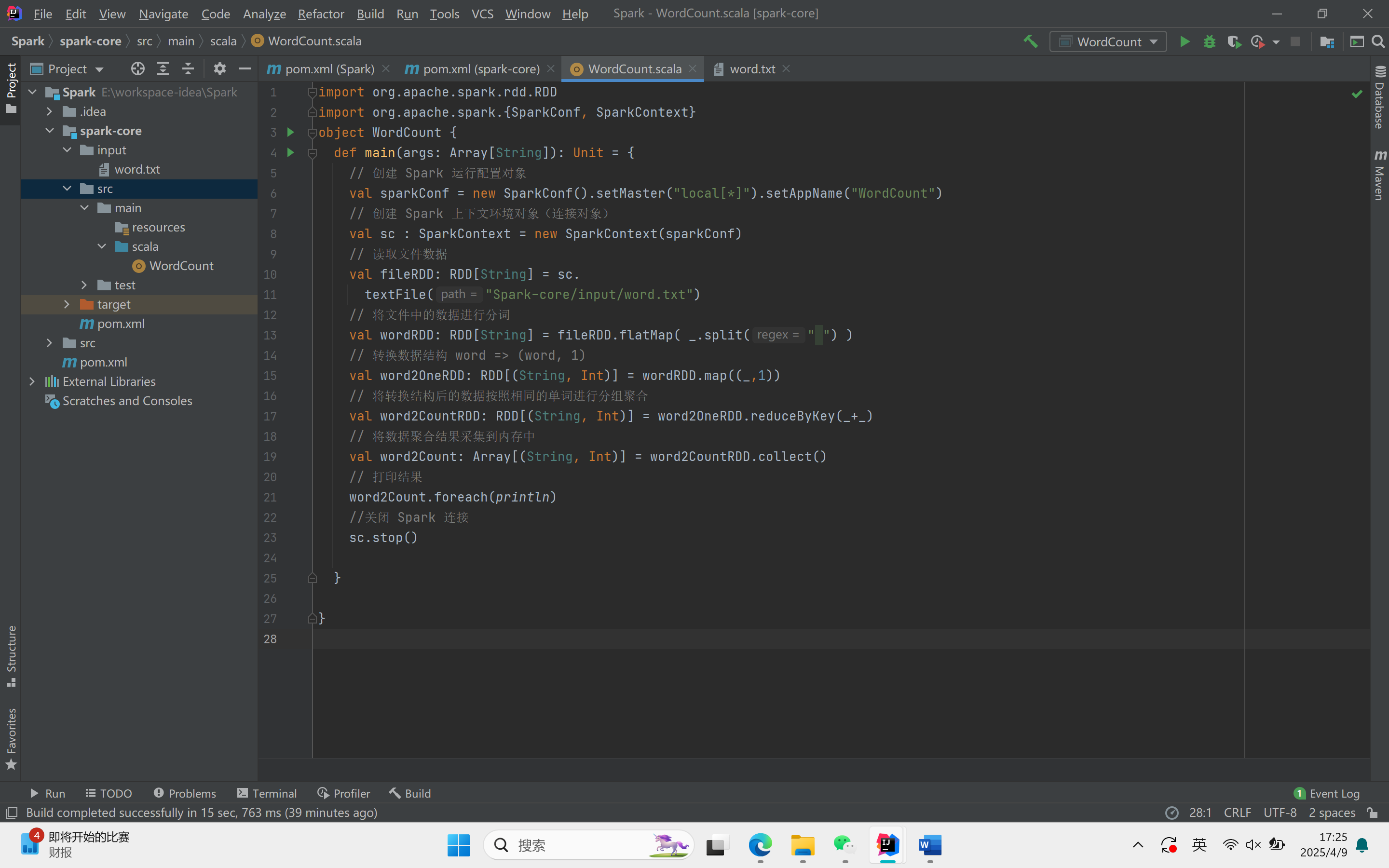Click the Search Everywhere magnifier icon
Screen dimensions: 1389x868
point(1378,41)
